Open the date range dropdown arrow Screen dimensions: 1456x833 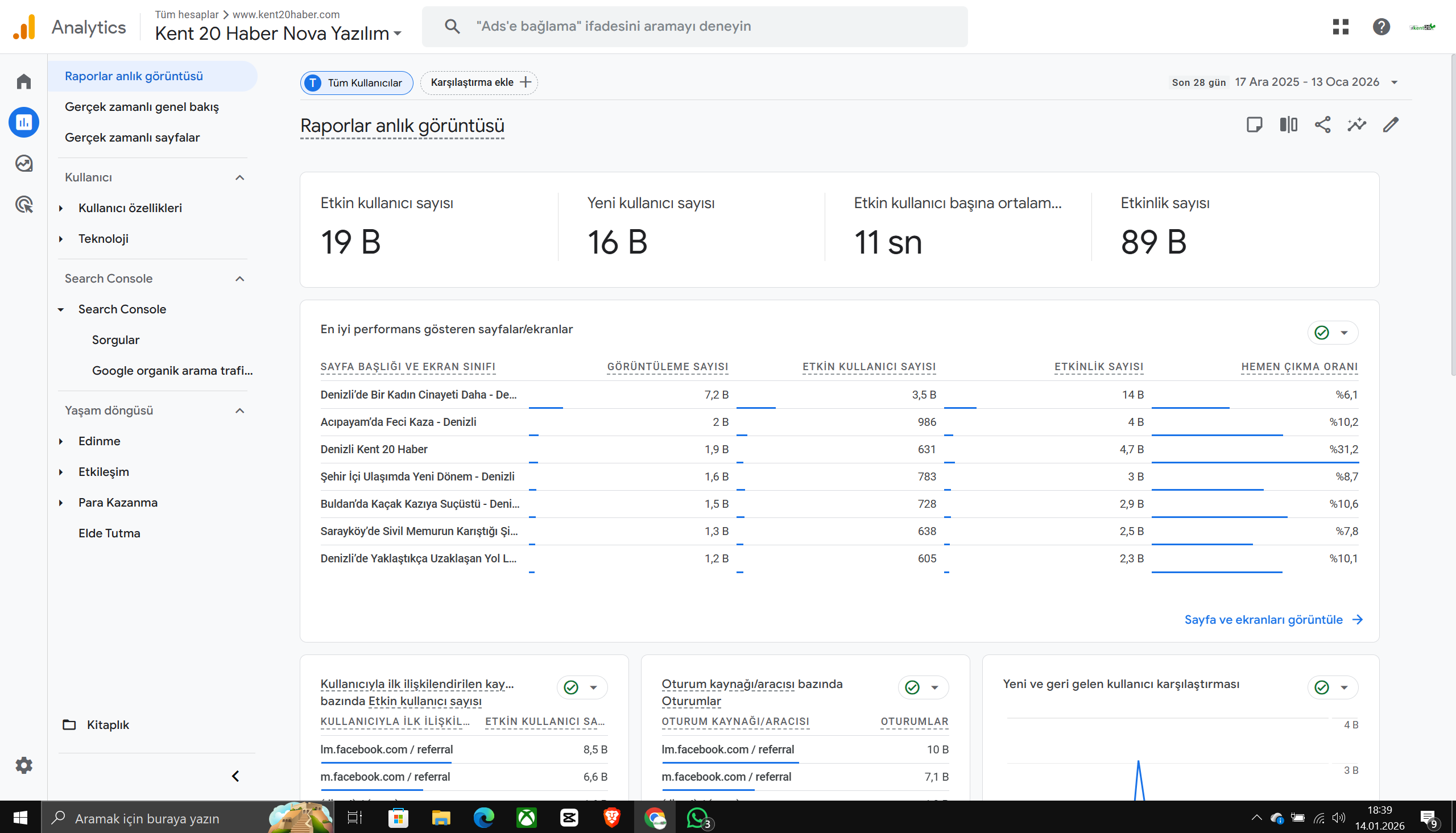point(1394,82)
